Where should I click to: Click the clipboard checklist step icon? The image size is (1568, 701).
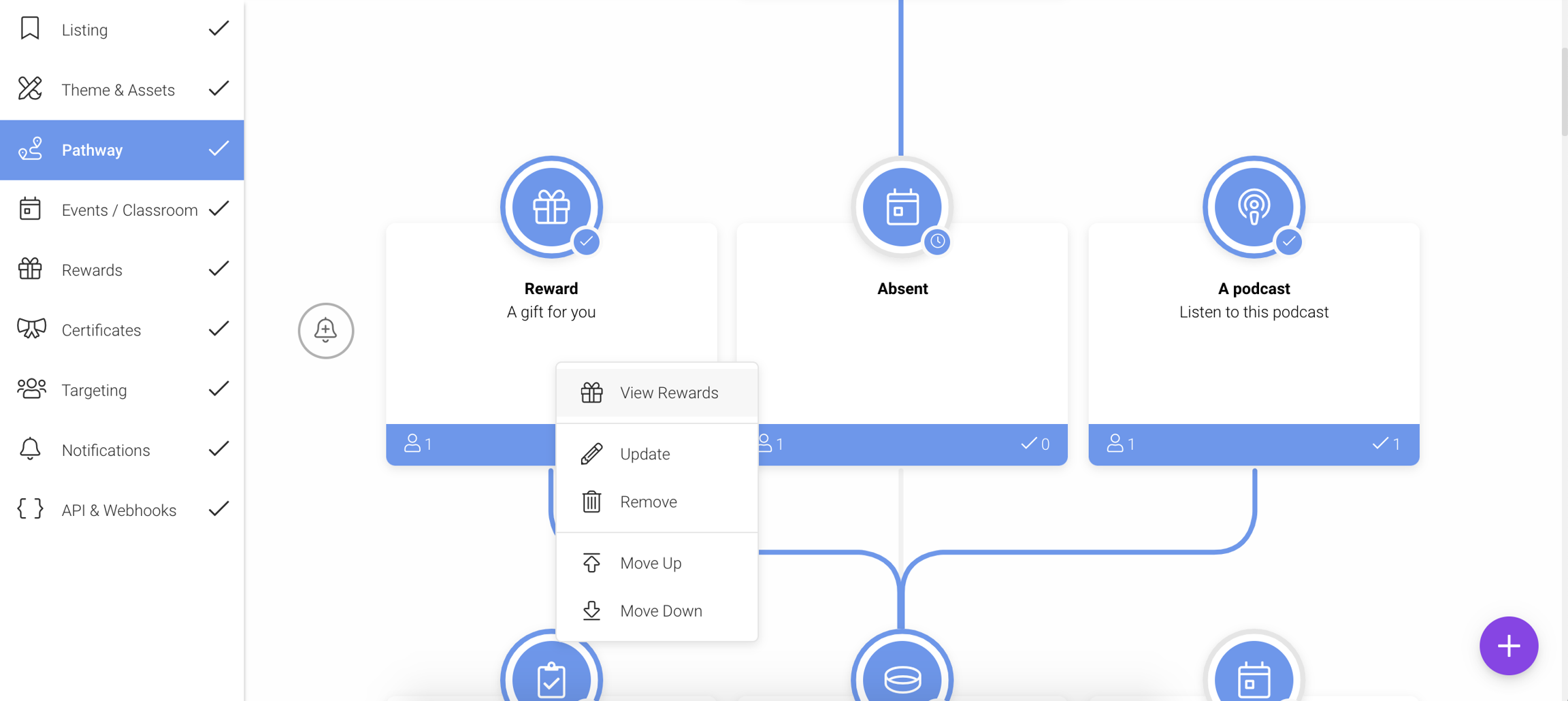(551, 678)
